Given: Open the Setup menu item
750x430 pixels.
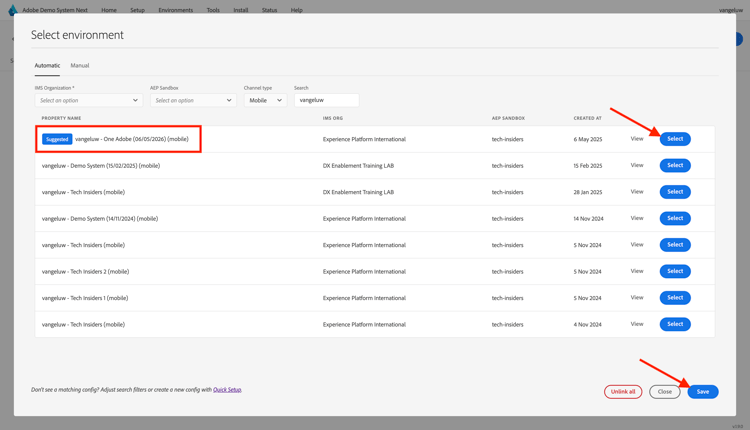Looking at the screenshot, I should coord(137,10).
